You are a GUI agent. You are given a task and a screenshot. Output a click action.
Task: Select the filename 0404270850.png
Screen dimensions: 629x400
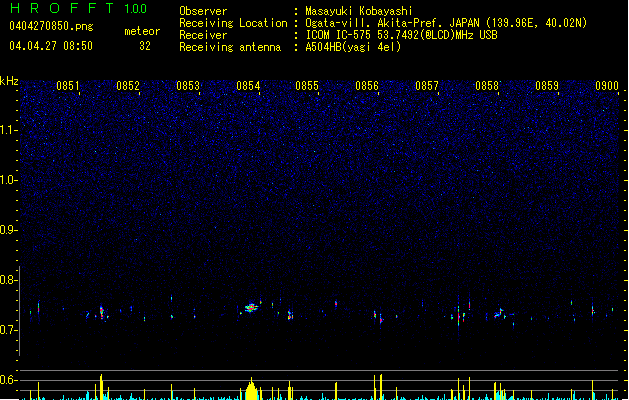[51, 26]
